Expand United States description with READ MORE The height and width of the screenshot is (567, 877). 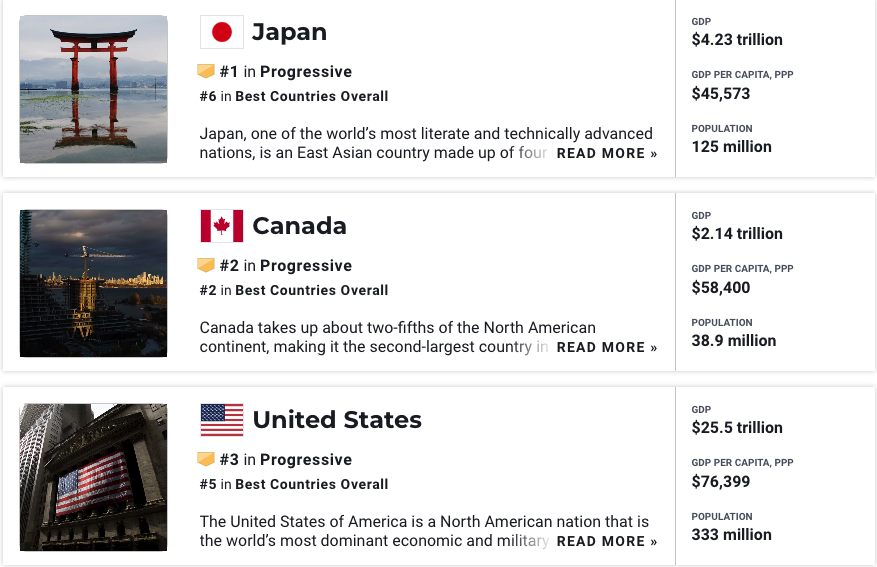coord(607,541)
